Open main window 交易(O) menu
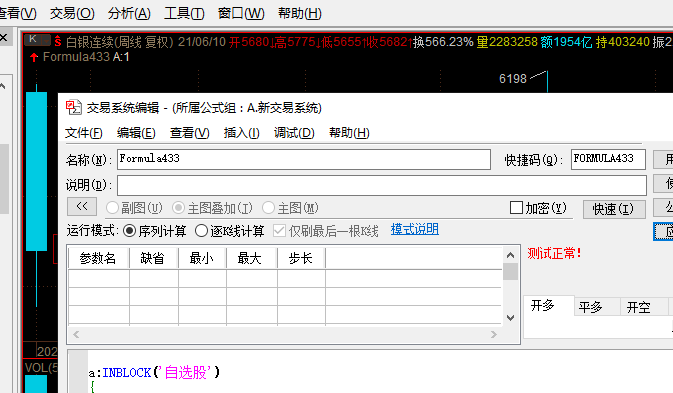The width and height of the screenshot is (673, 393). [72, 13]
